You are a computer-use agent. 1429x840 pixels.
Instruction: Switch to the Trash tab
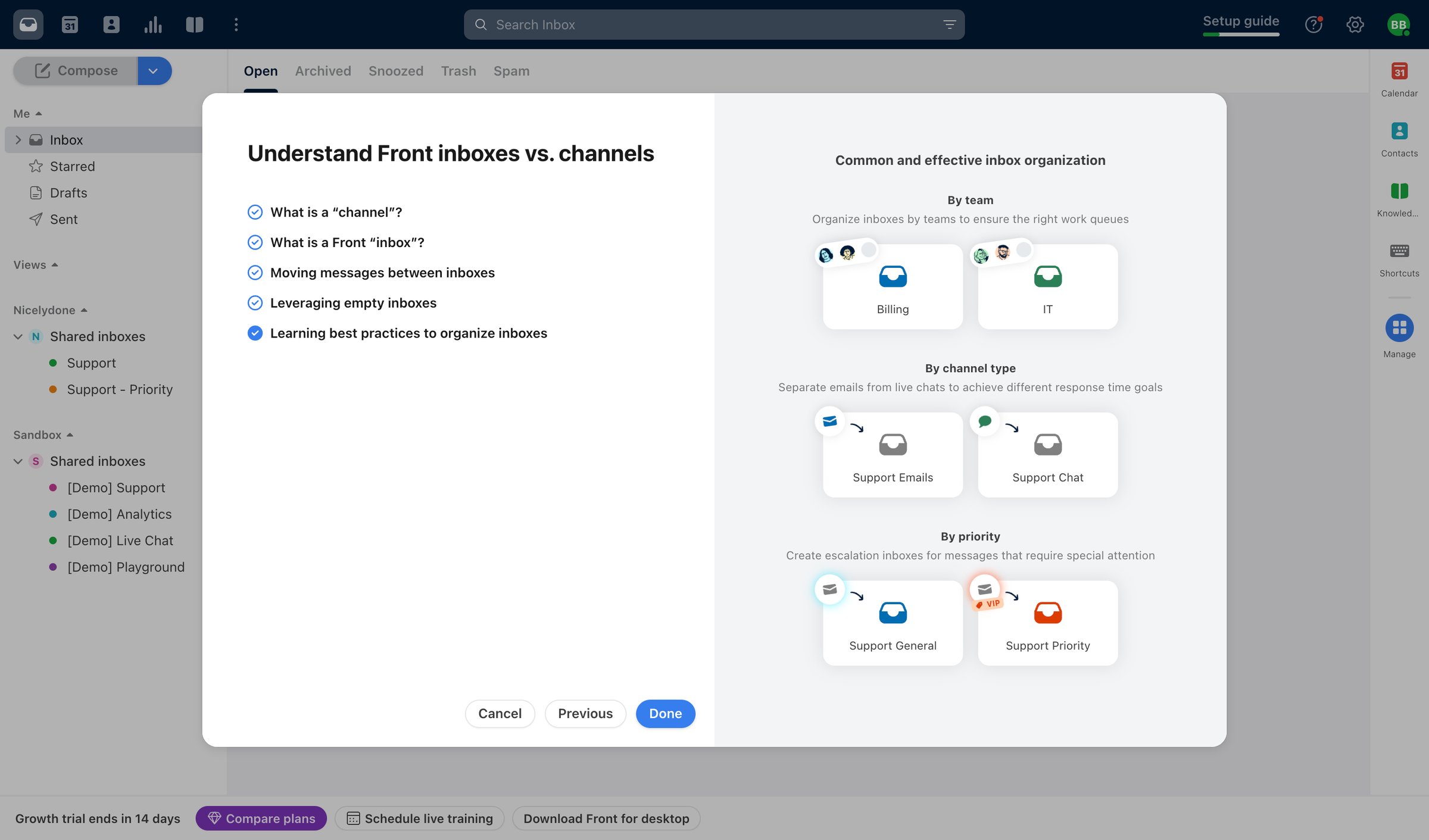(x=458, y=71)
